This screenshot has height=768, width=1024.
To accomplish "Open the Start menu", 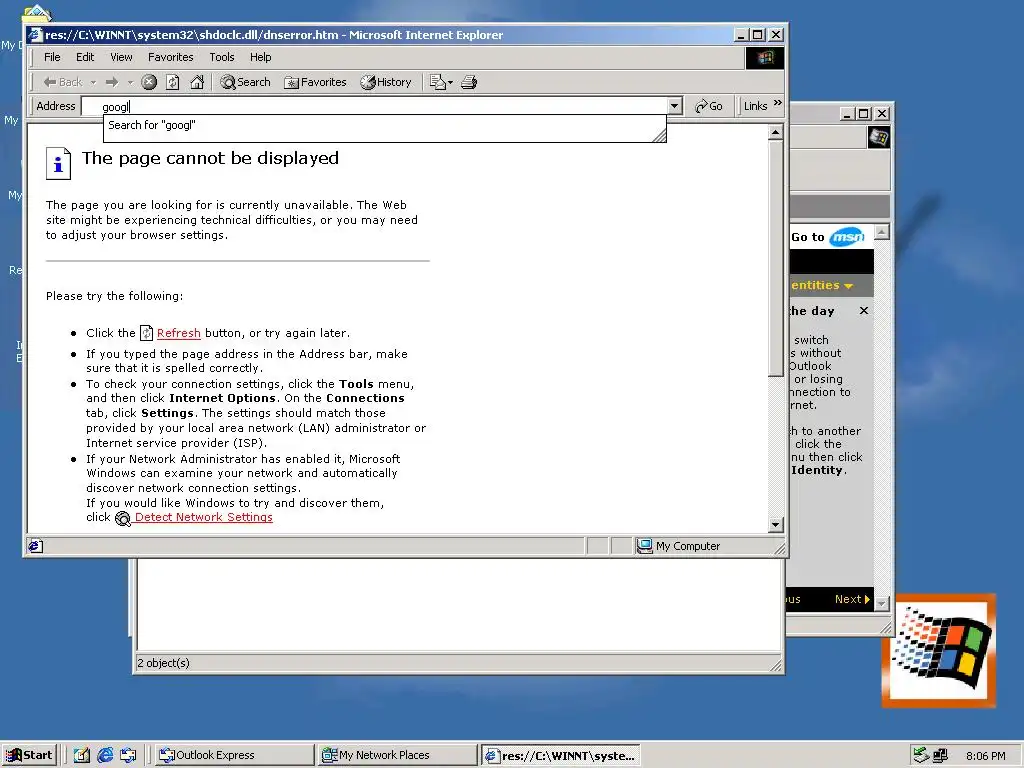I will pyautogui.click(x=29, y=755).
